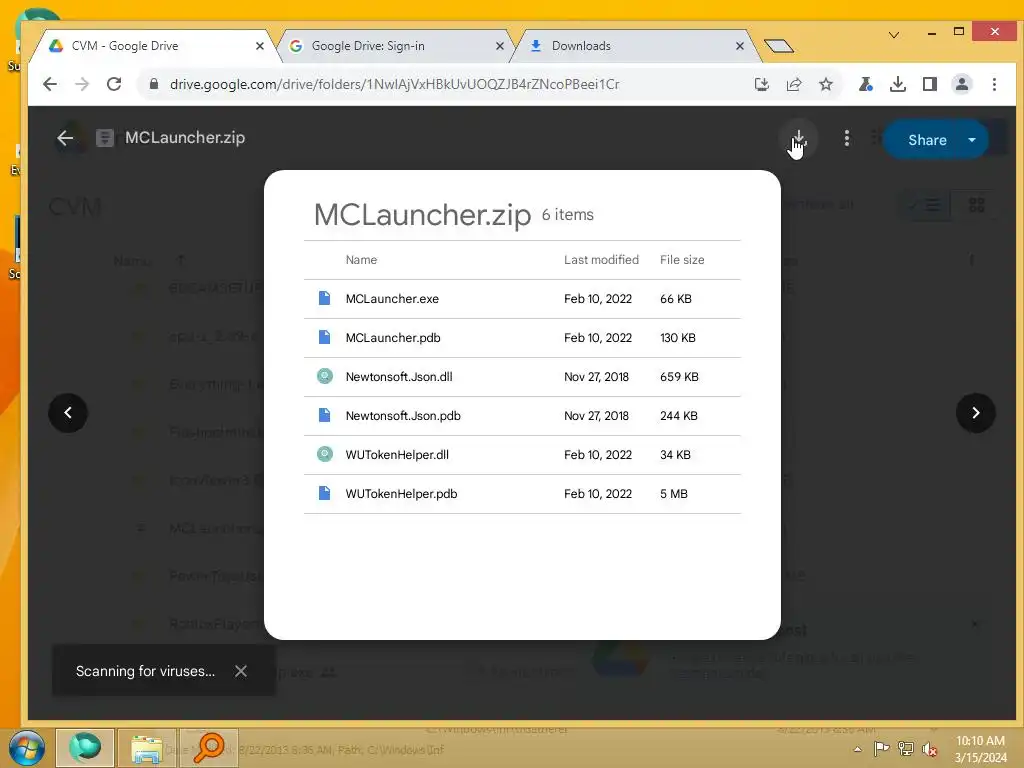
Task: Navigate forward in browser
Action: [x=82, y=84]
